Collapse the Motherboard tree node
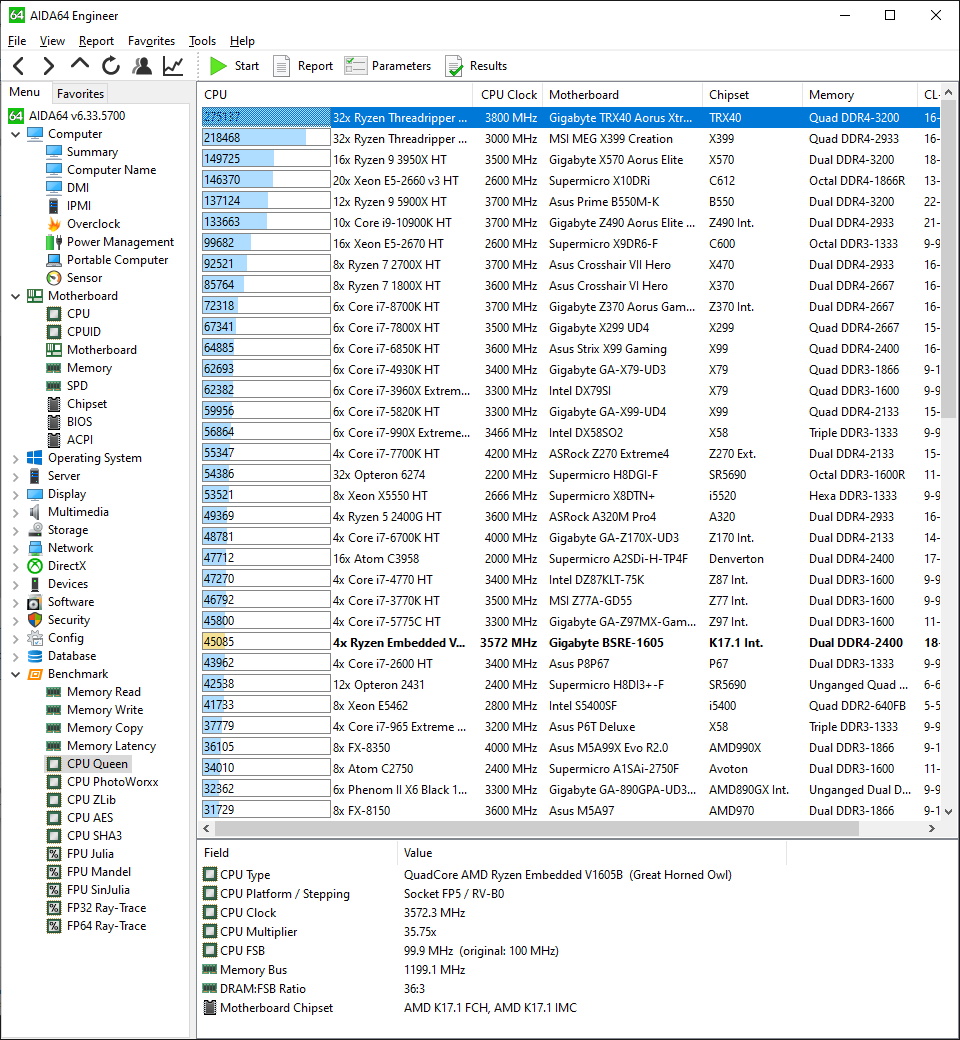960x1040 pixels. (15, 296)
